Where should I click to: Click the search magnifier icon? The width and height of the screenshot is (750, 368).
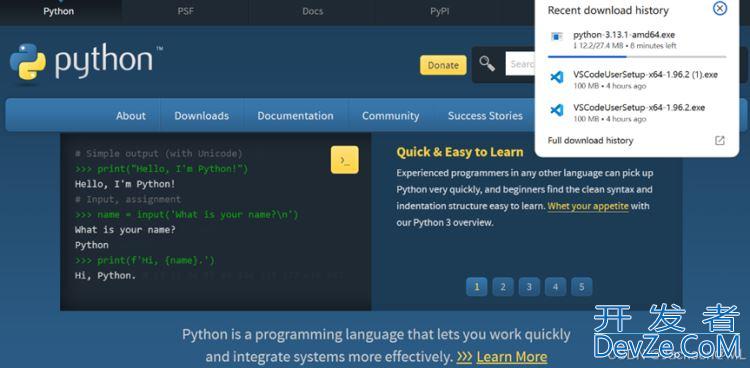pyautogui.click(x=487, y=64)
